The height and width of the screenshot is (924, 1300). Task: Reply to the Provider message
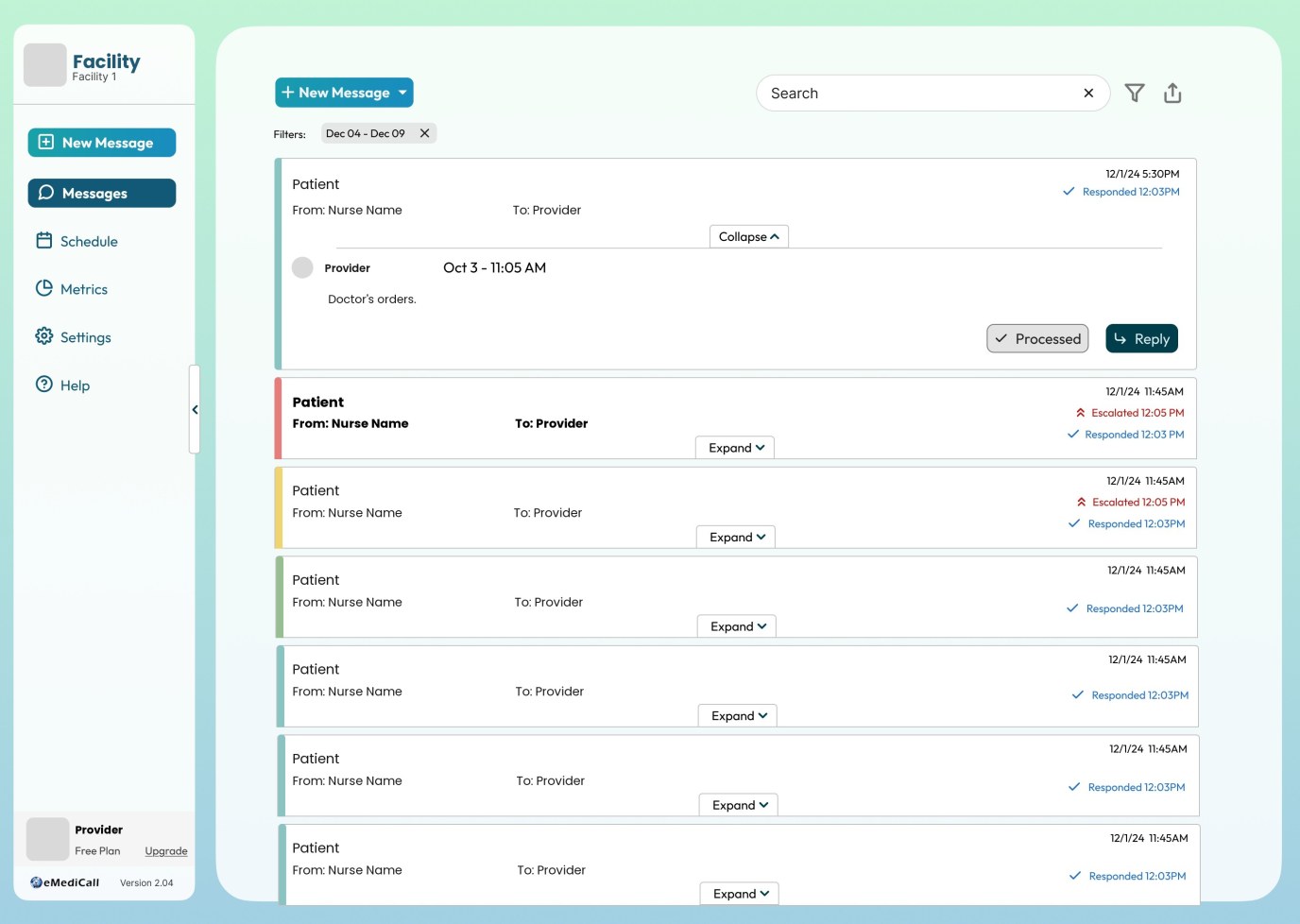pyautogui.click(x=1141, y=338)
